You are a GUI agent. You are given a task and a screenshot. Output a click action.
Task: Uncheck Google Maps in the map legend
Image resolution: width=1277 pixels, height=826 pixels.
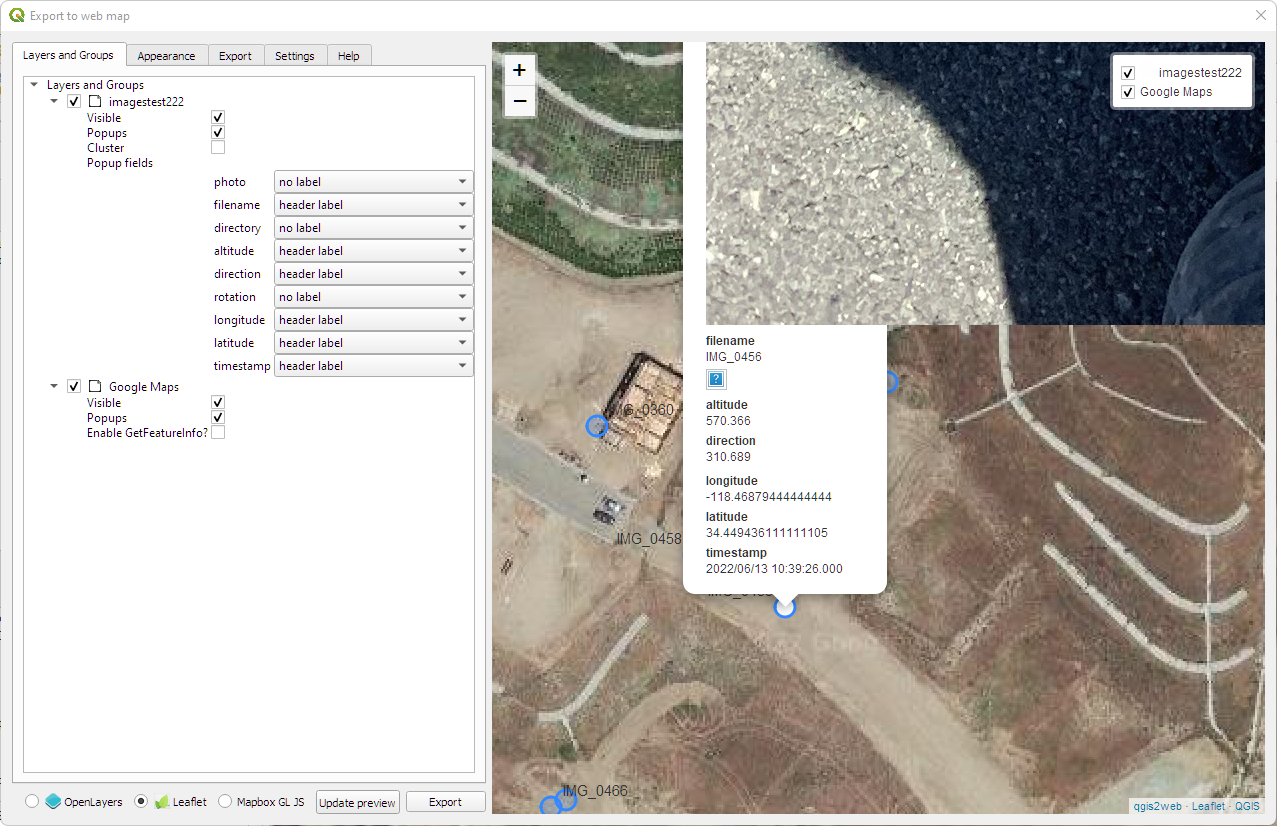(x=1127, y=91)
